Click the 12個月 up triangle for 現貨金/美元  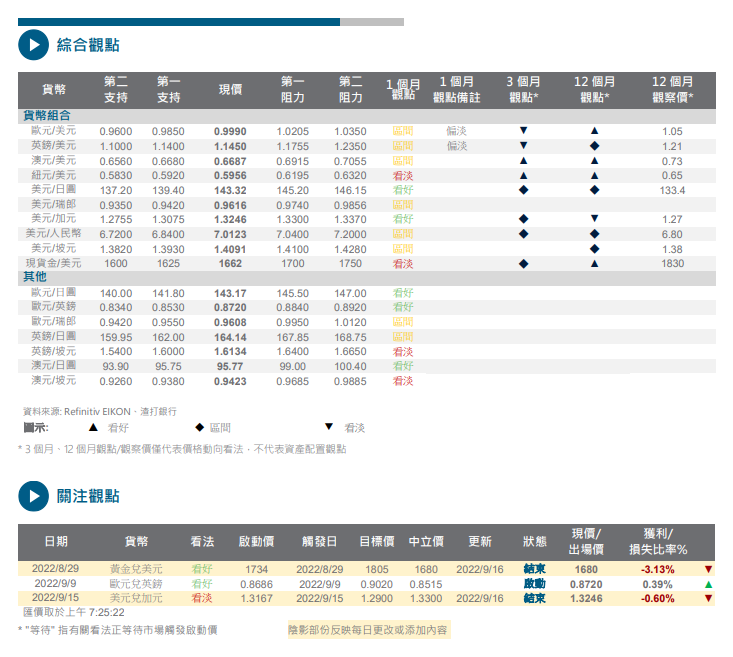[594, 263]
